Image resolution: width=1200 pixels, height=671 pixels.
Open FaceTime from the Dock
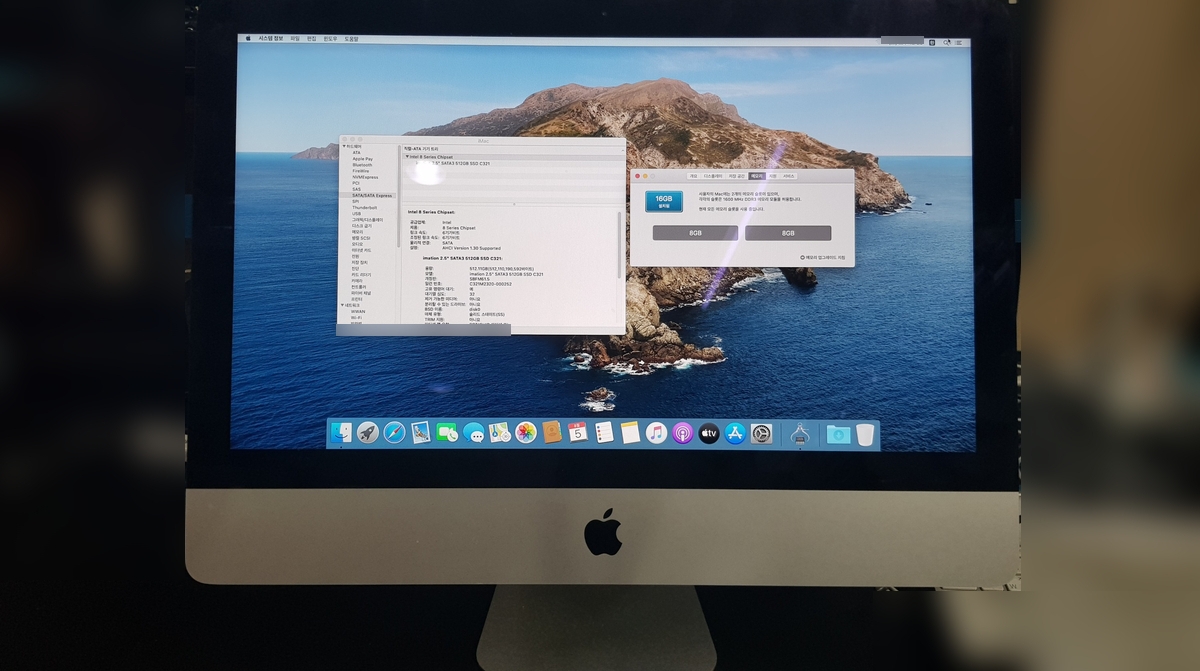[447, 433]
